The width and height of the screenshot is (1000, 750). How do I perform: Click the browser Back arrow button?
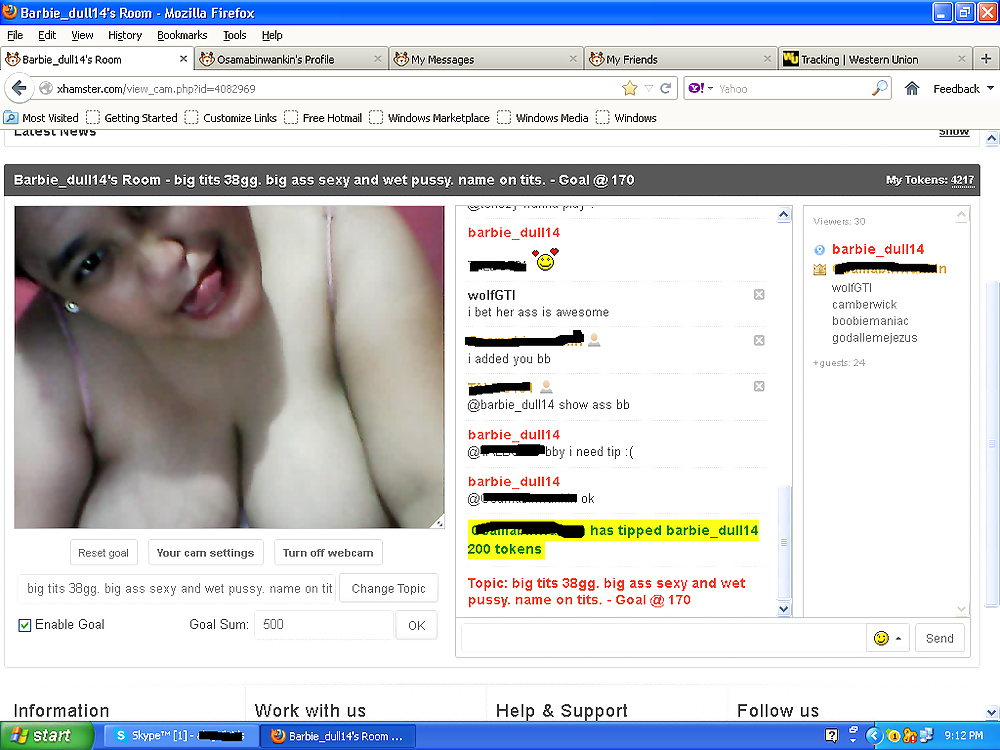pyautogui.click(x=18, y=88)
